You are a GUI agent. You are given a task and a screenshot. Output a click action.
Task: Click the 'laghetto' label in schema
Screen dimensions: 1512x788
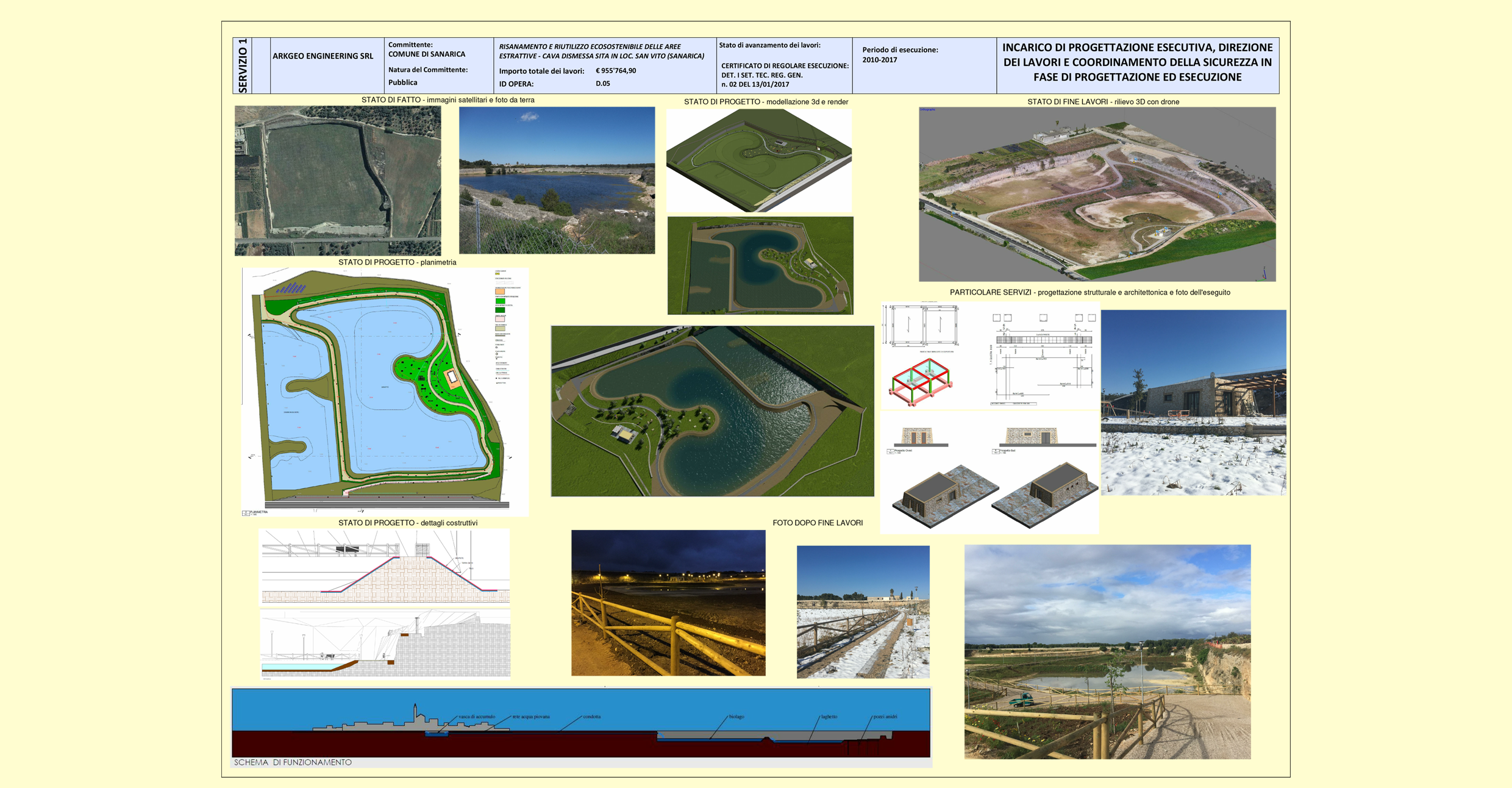[x=829, y=717]
